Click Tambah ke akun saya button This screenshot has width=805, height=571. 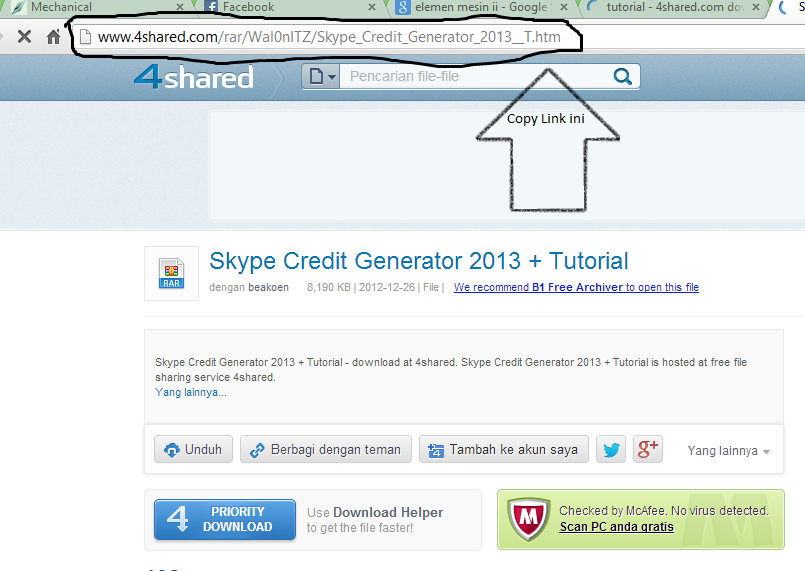tap(504, 449)
